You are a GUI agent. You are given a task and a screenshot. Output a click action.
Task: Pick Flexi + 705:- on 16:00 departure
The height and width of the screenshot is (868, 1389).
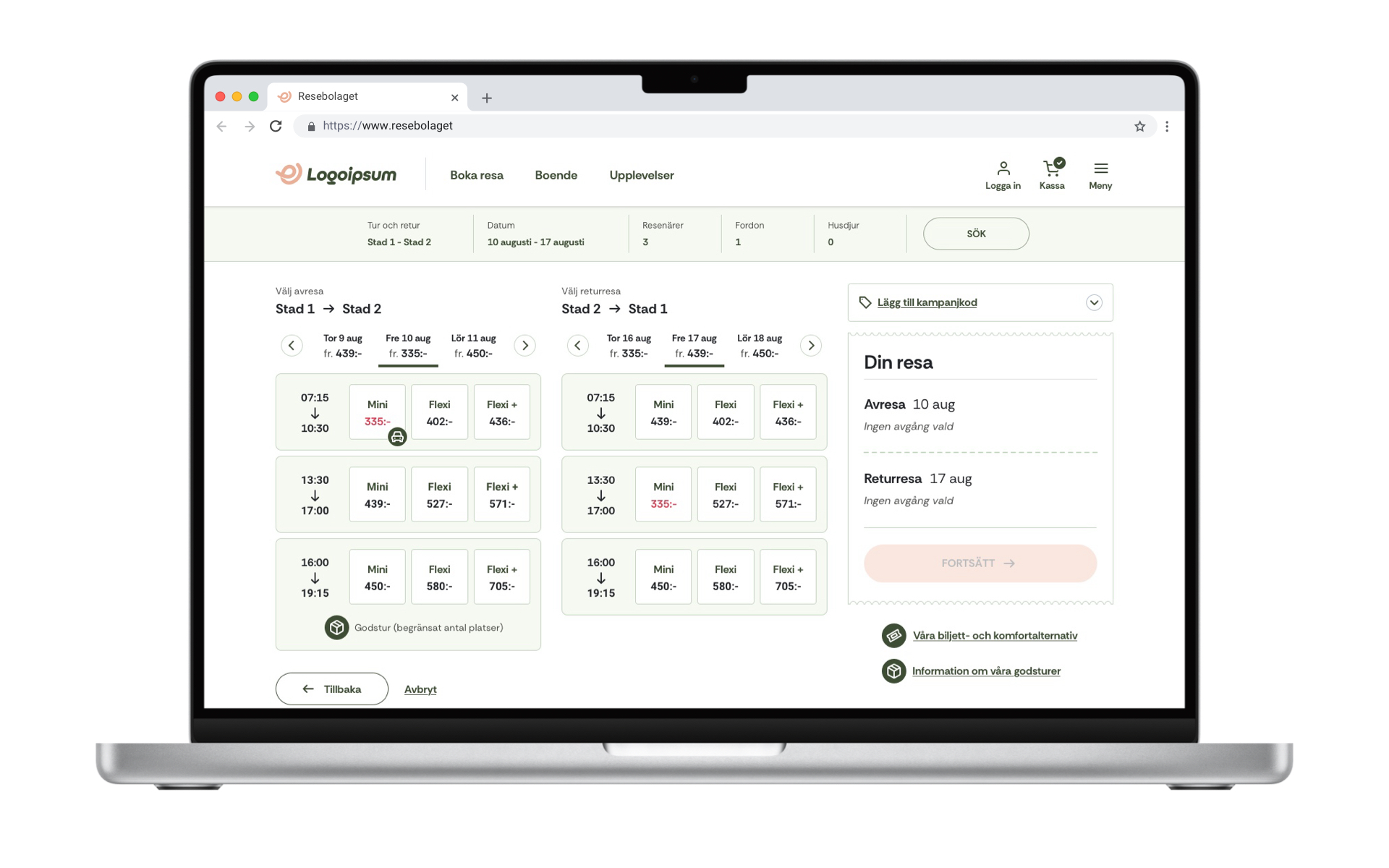click(501, 577)
